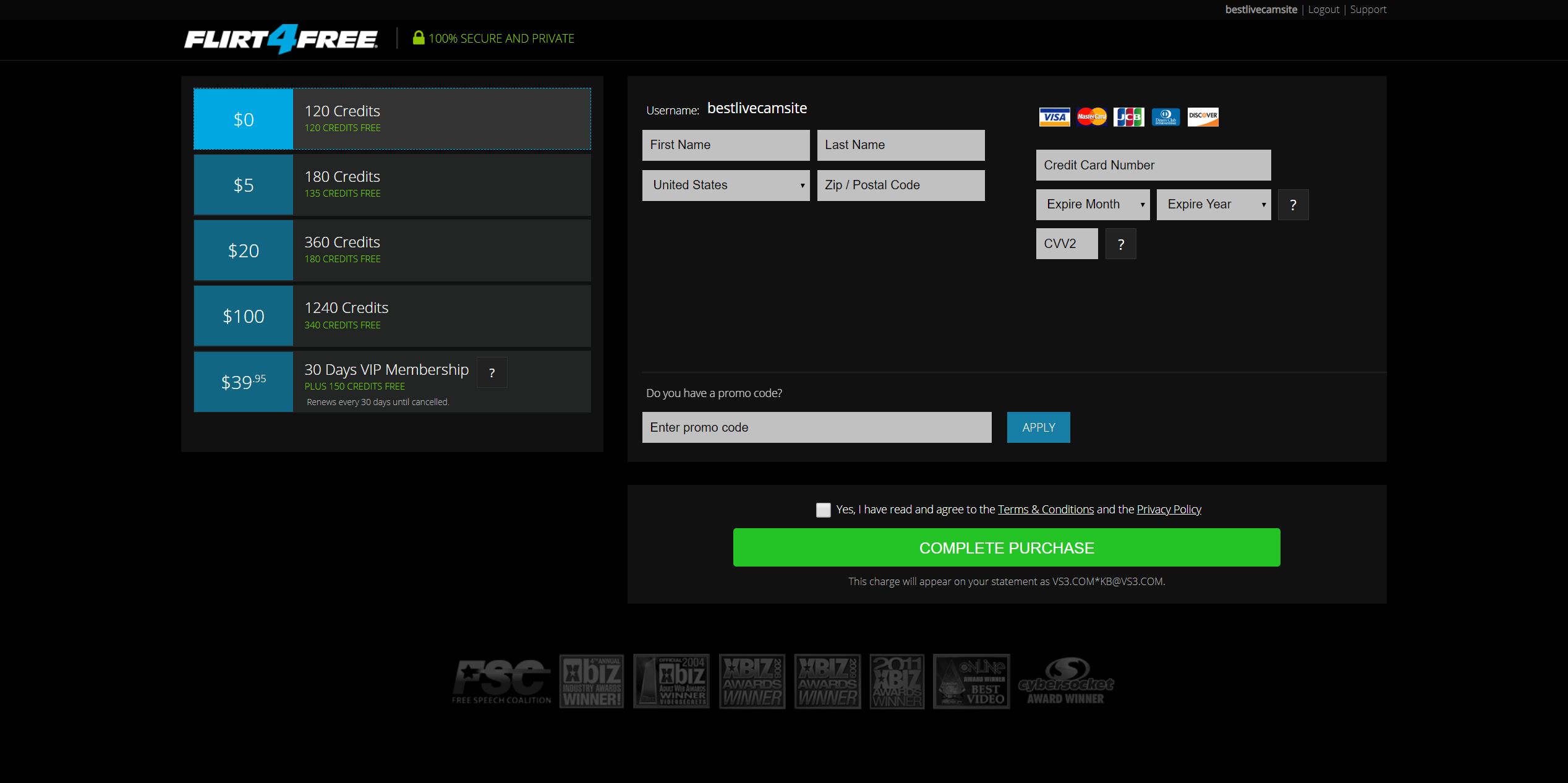Select the $5 180 Credits package
The width and height of the screenshot is (1568, 783).
tap(392, 185)
